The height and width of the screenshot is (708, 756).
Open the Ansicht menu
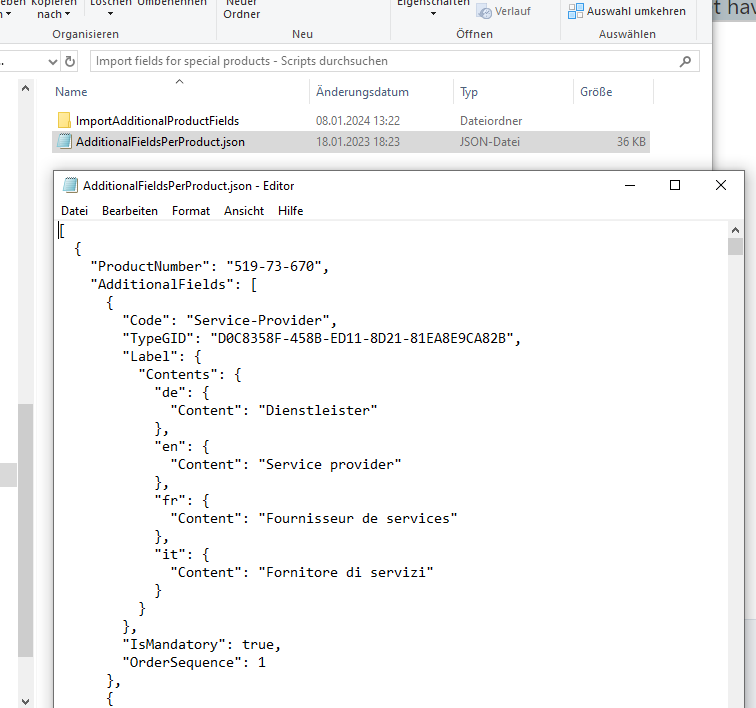[244, 211]
